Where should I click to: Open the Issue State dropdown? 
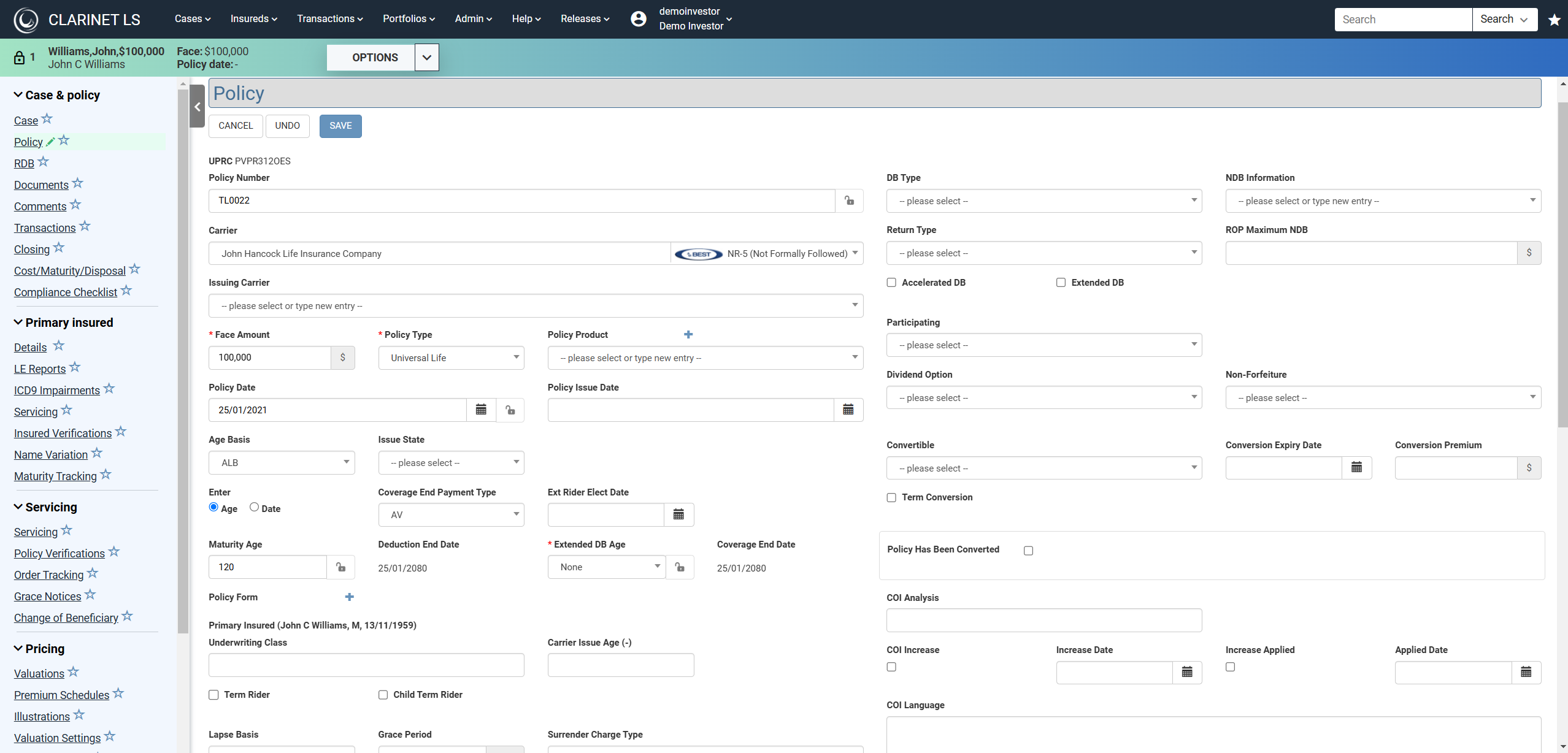[x=451, y=463]
